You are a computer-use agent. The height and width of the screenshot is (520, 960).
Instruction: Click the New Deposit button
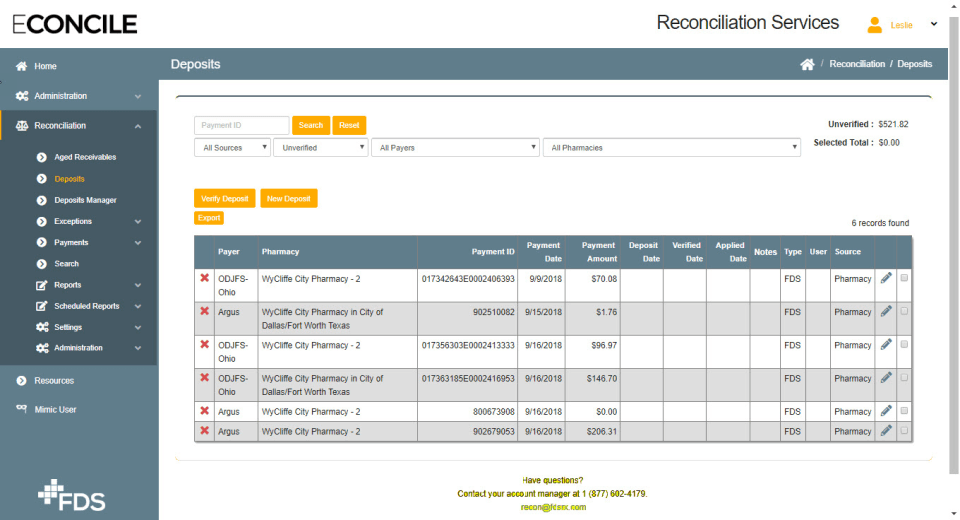coord(289,199)
